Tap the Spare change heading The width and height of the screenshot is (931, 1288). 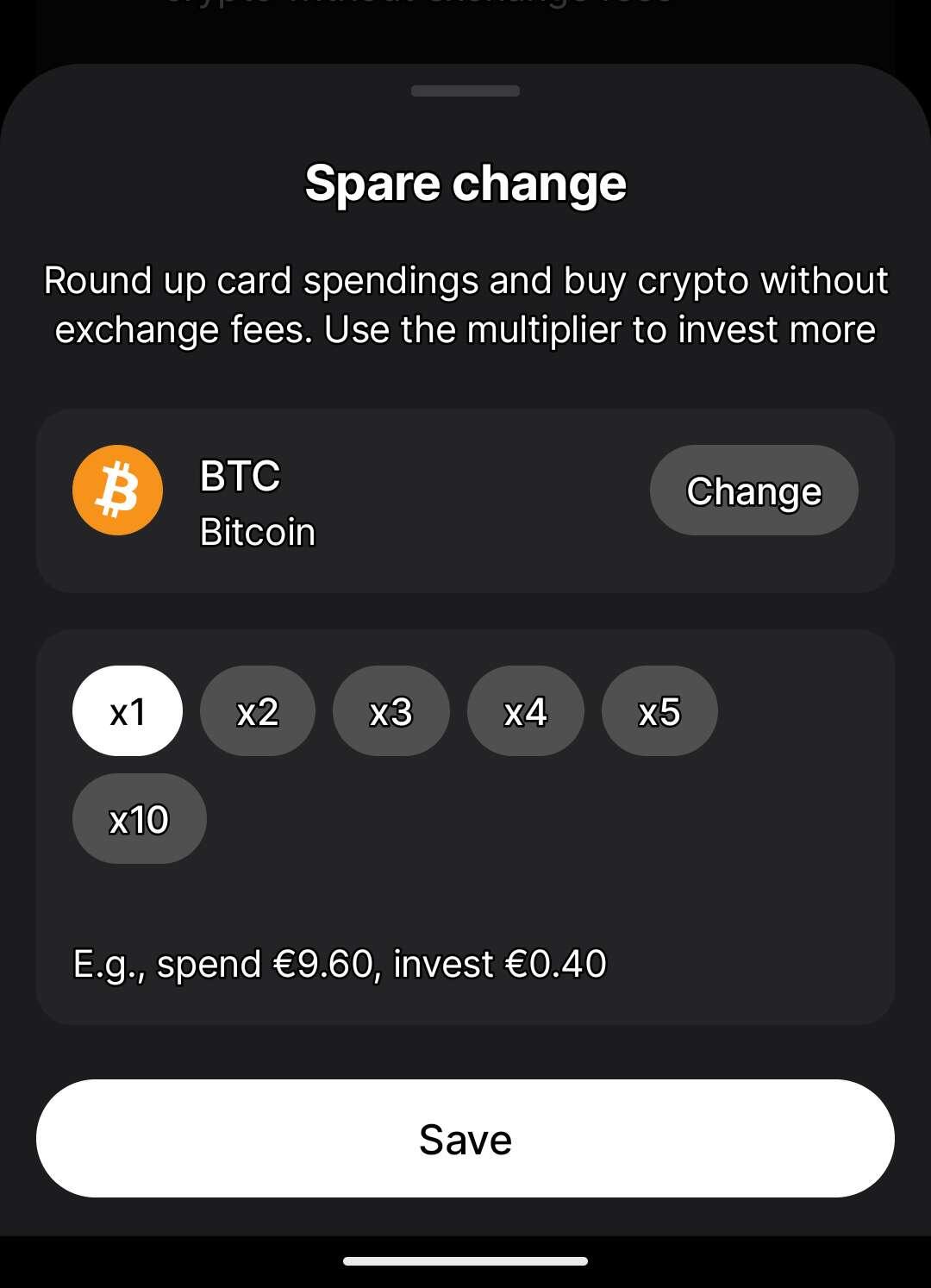pyautogui.click(x=465, y=184)
